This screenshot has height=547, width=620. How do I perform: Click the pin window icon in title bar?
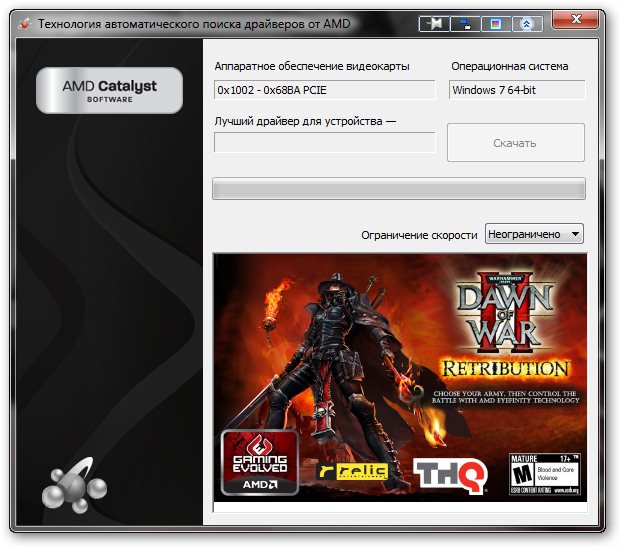pyautogui.click(x=434, y=24)
